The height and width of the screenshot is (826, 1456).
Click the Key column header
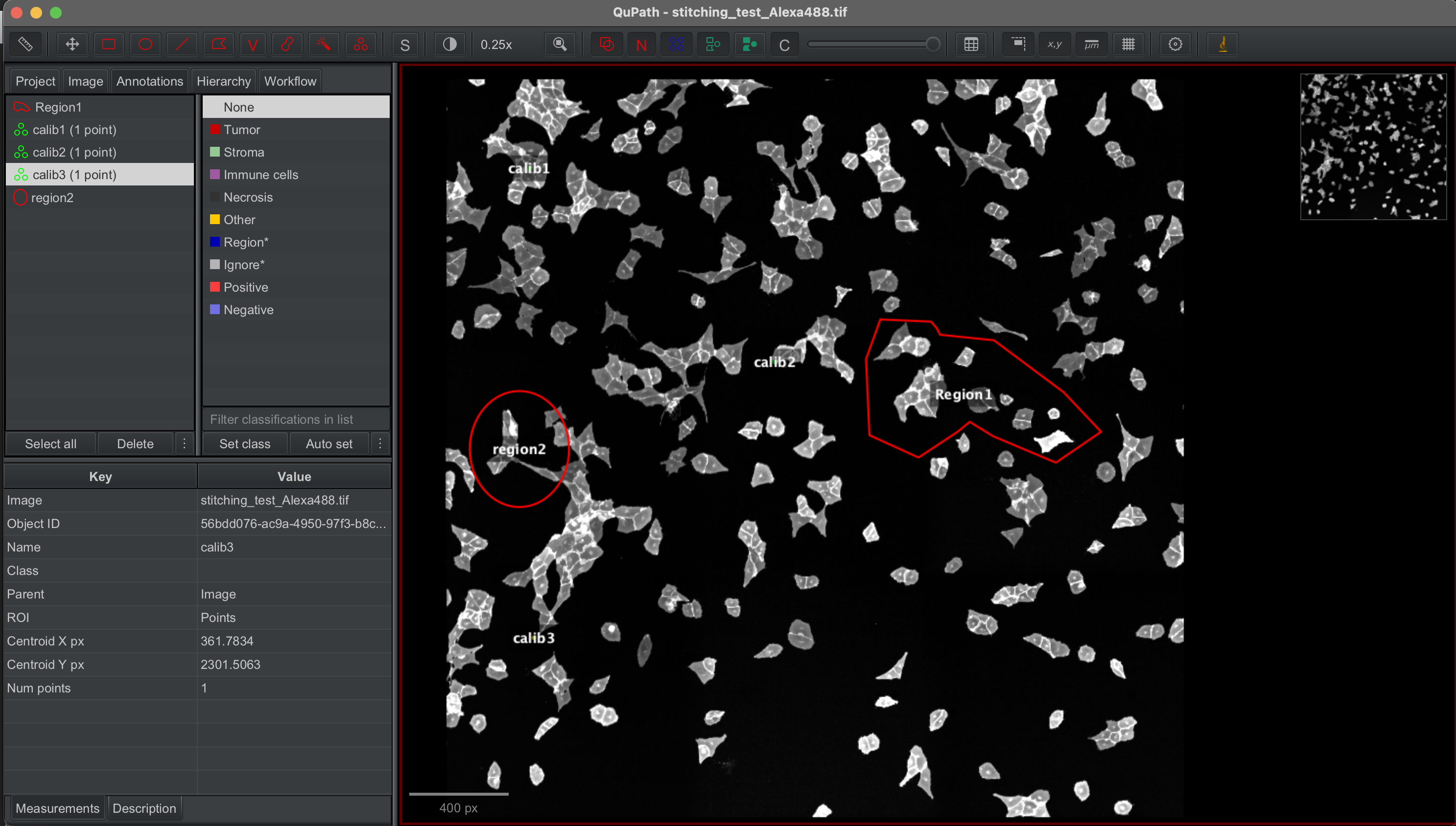point(100,477)
